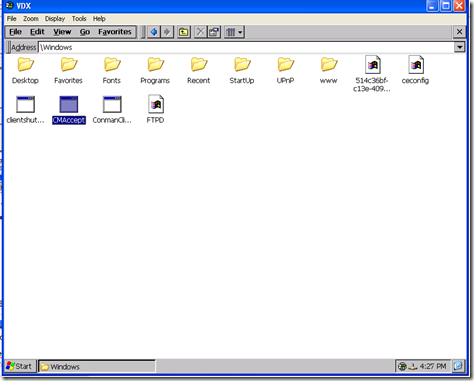The image size is (474, 381).
Task: Delete the selected item via X toolbar icon
Action: point(200,32)
